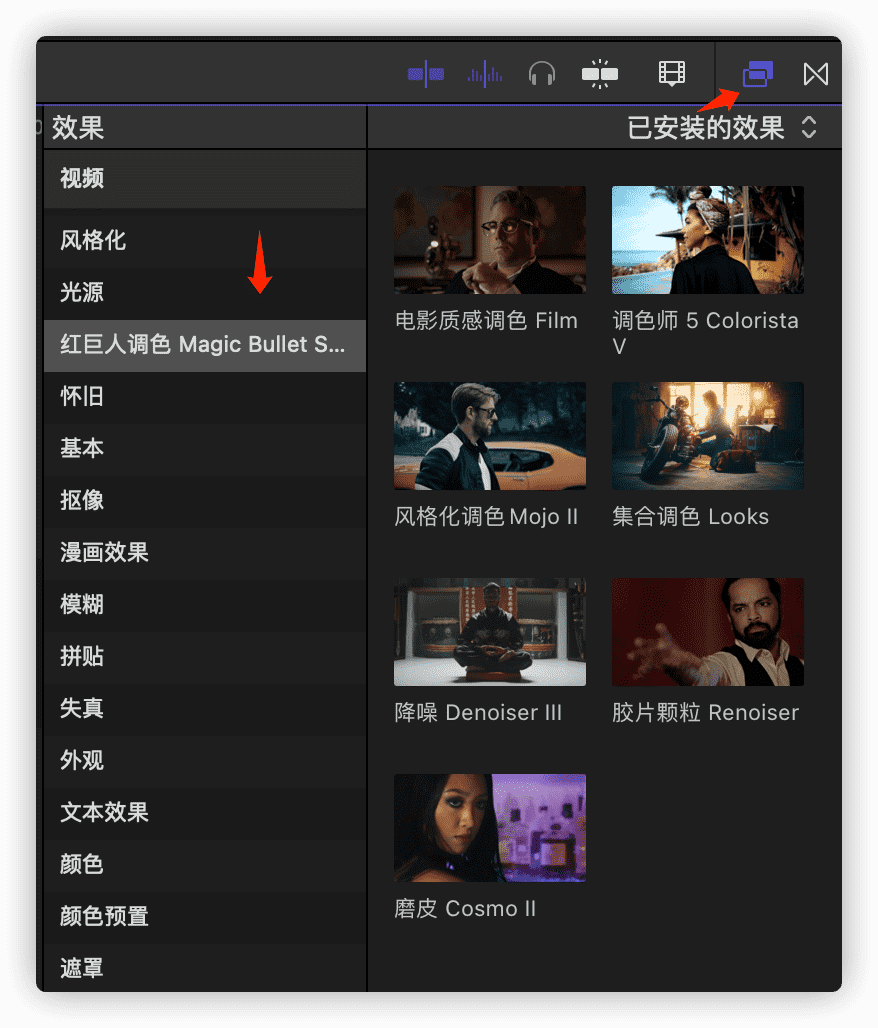Click the 集合调色 Looks thumbnail

[x=708, y=436]
